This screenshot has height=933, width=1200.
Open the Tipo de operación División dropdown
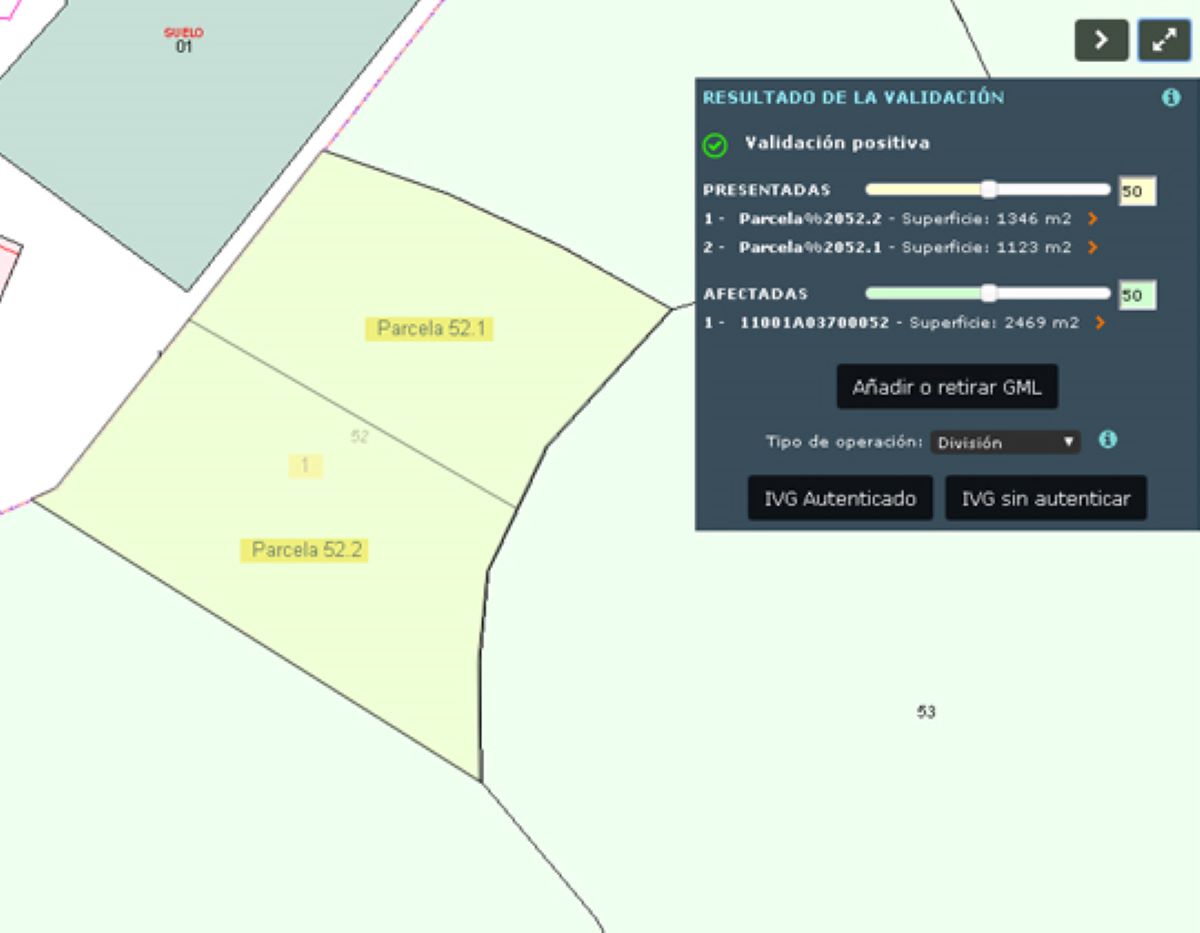(x=1005, y=442)
